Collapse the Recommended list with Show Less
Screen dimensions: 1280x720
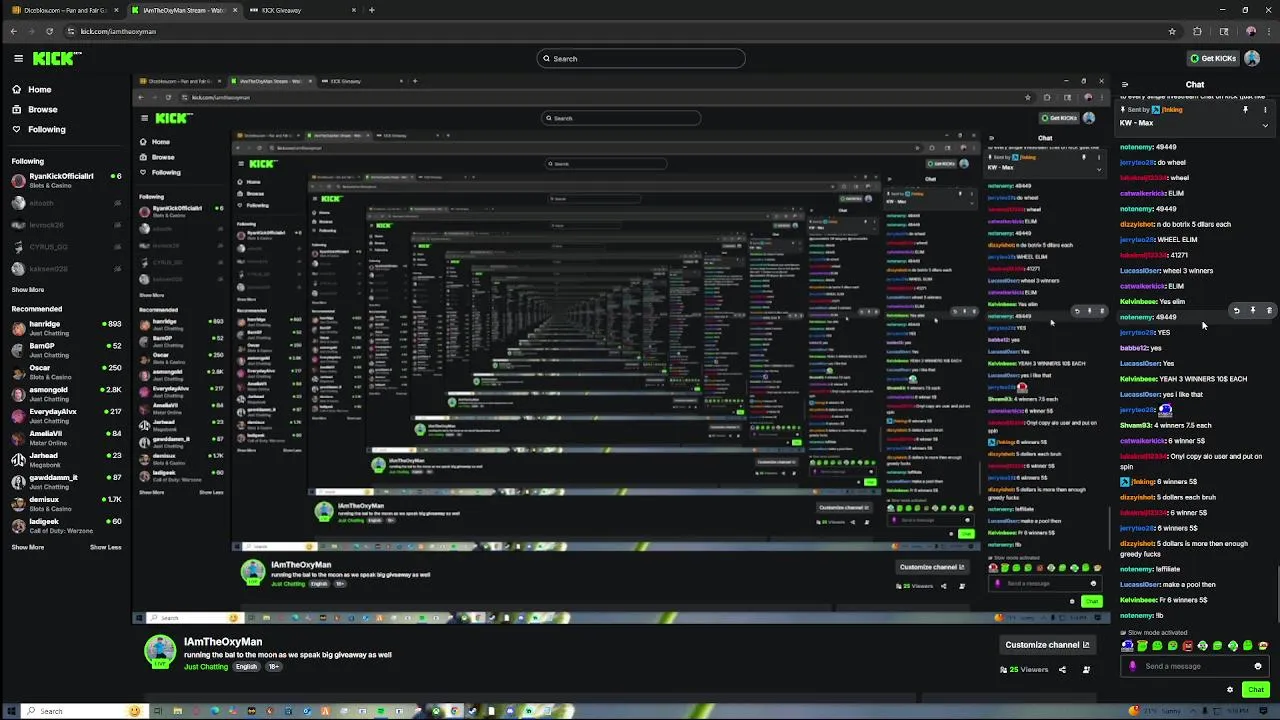pos(105,547)
